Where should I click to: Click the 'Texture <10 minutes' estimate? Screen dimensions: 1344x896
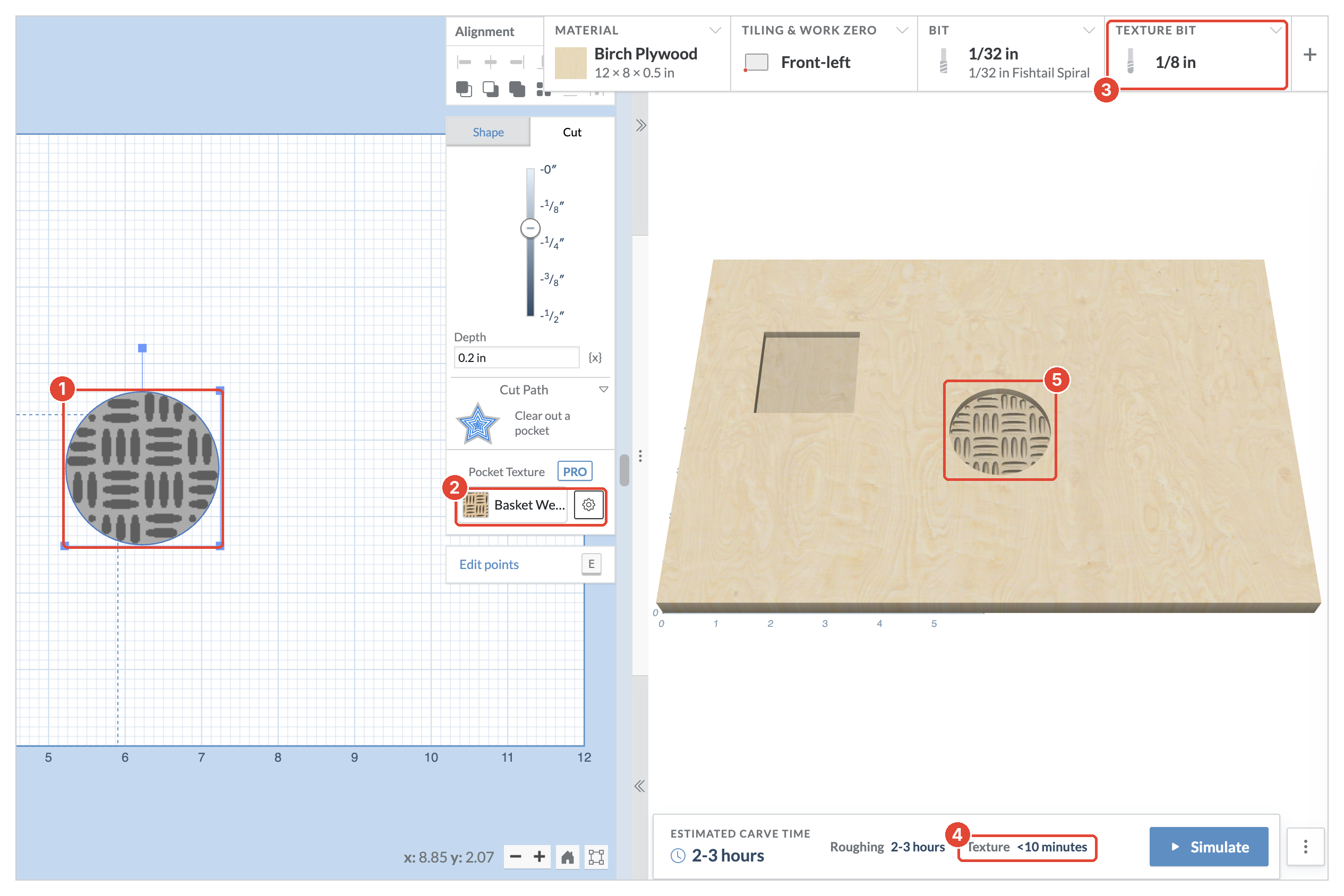1028,847
